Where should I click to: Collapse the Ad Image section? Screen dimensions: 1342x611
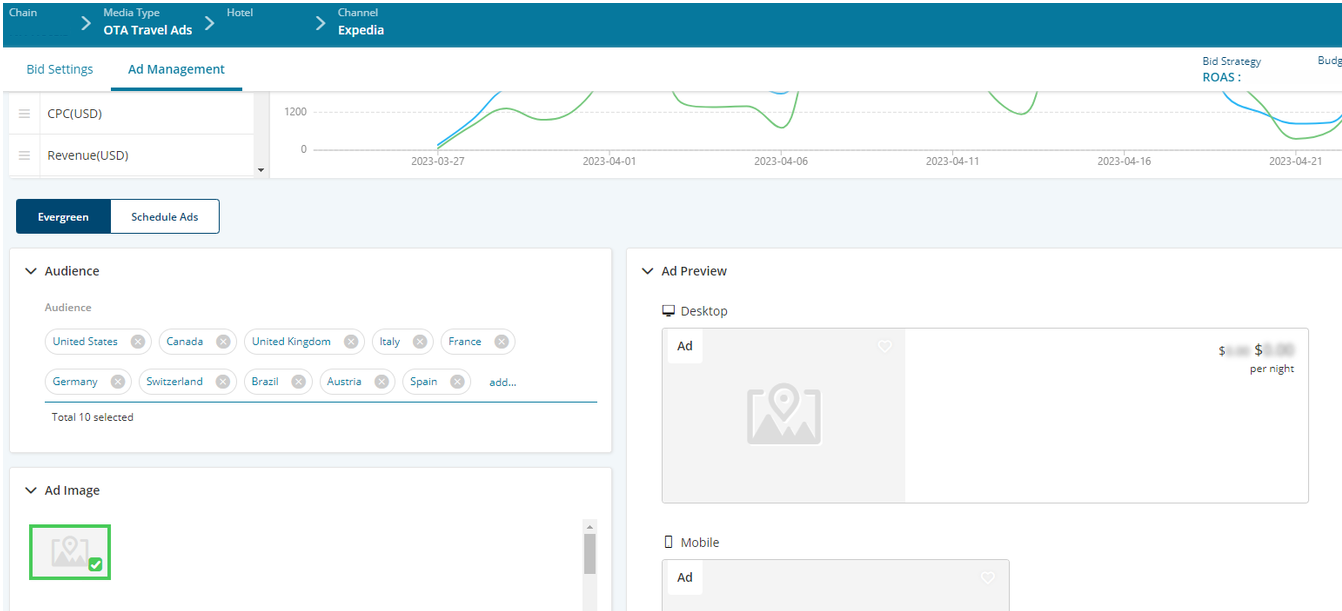31,491
